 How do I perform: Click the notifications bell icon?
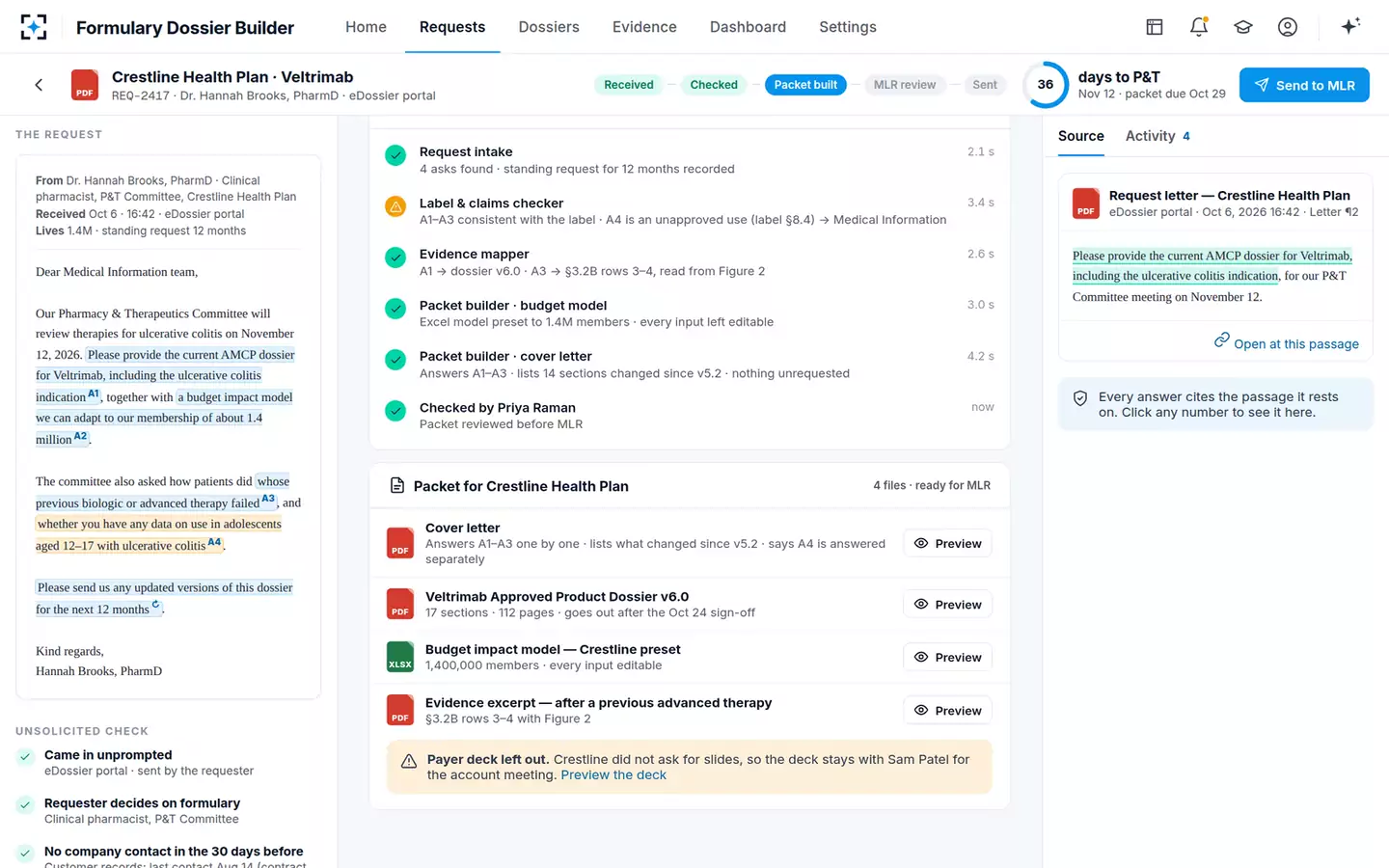click(1199, 27)
